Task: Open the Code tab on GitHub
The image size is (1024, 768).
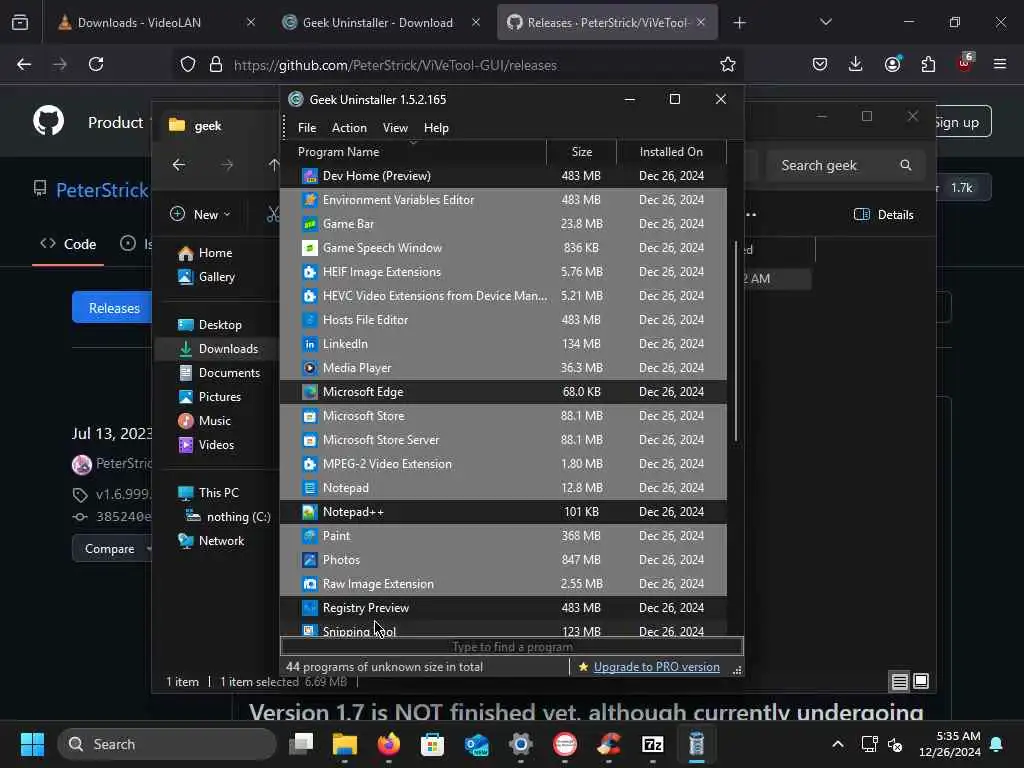Action: coord(68,244)
